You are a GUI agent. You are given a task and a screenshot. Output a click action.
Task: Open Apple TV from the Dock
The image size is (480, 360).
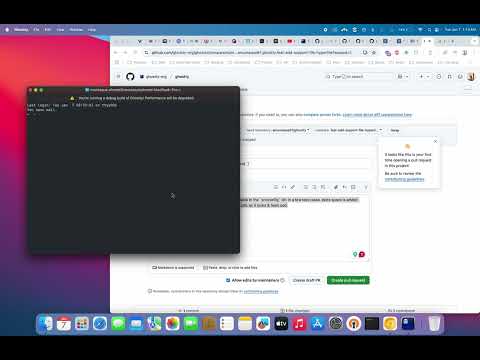281,323
